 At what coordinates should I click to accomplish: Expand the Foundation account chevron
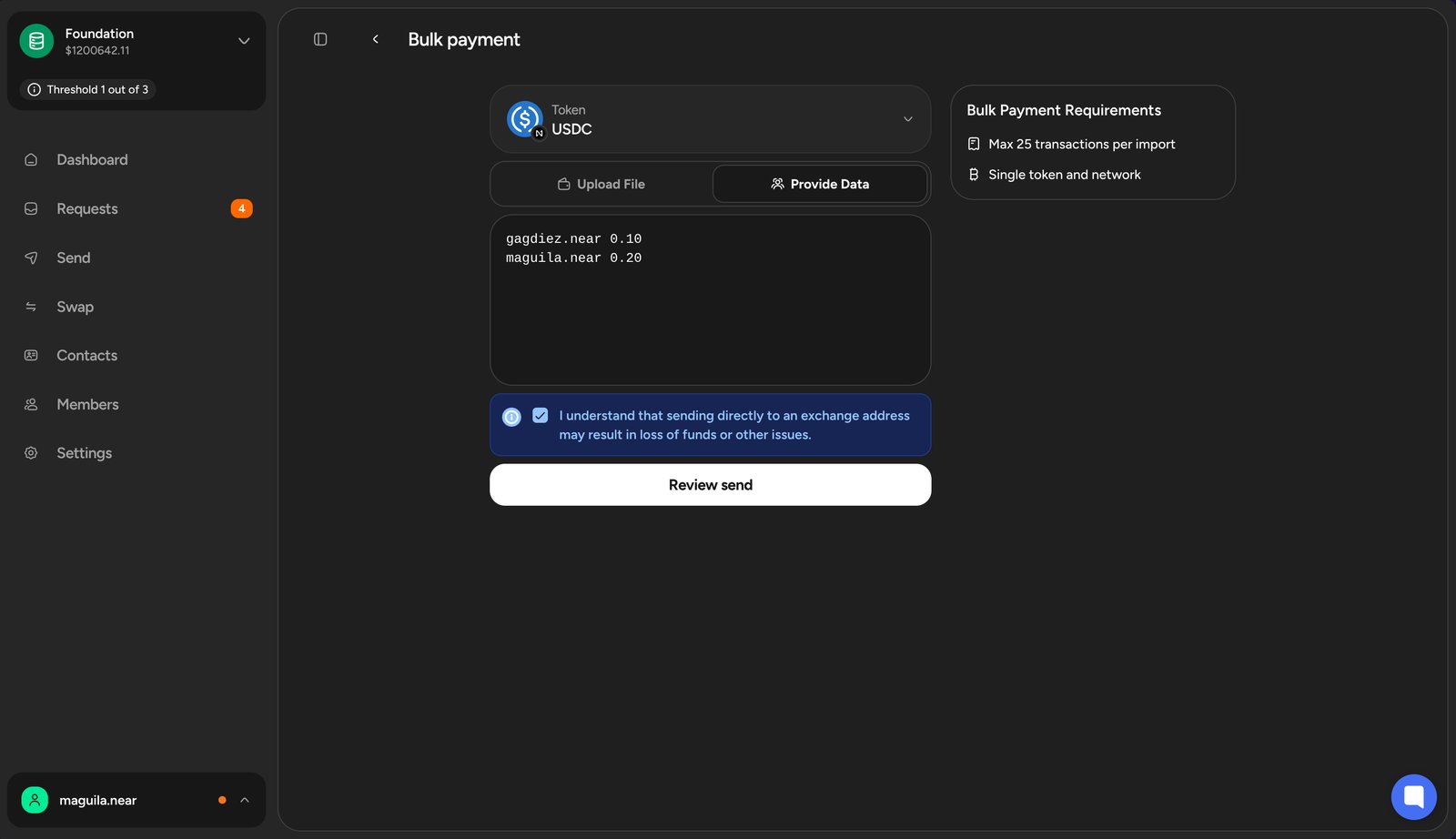(x=244, y=41)
